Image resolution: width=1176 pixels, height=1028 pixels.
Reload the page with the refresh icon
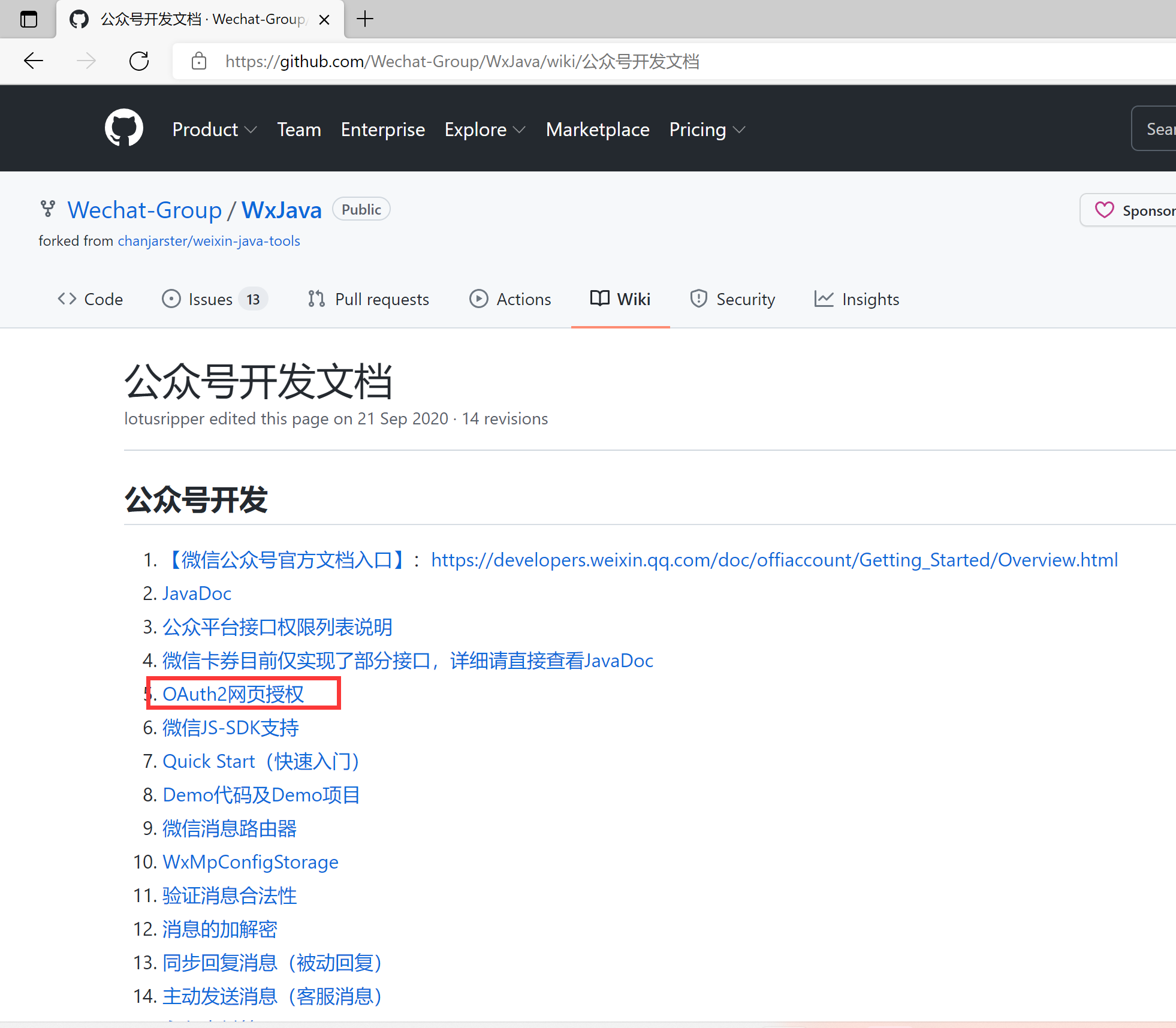coord(139,61)
